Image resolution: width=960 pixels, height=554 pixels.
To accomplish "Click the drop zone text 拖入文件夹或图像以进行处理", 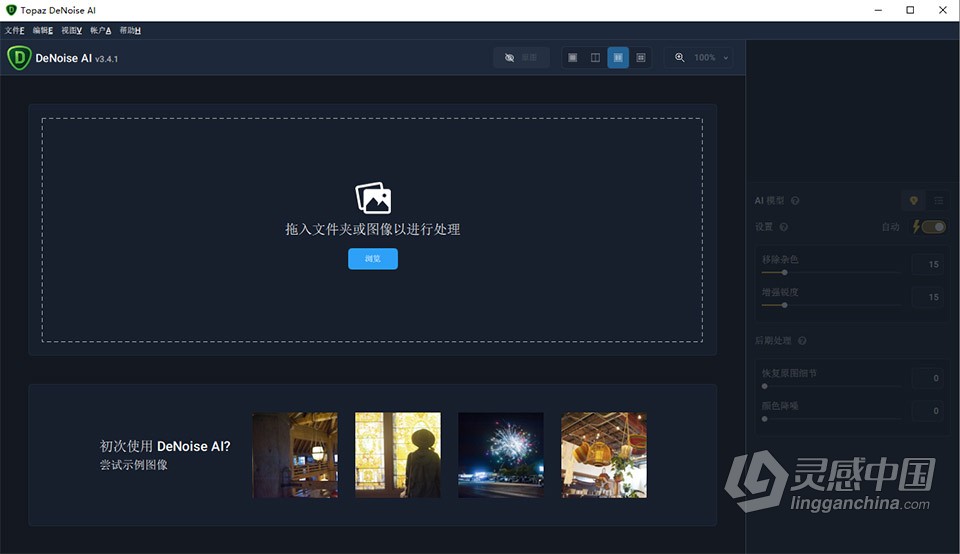I will (373, 230).
